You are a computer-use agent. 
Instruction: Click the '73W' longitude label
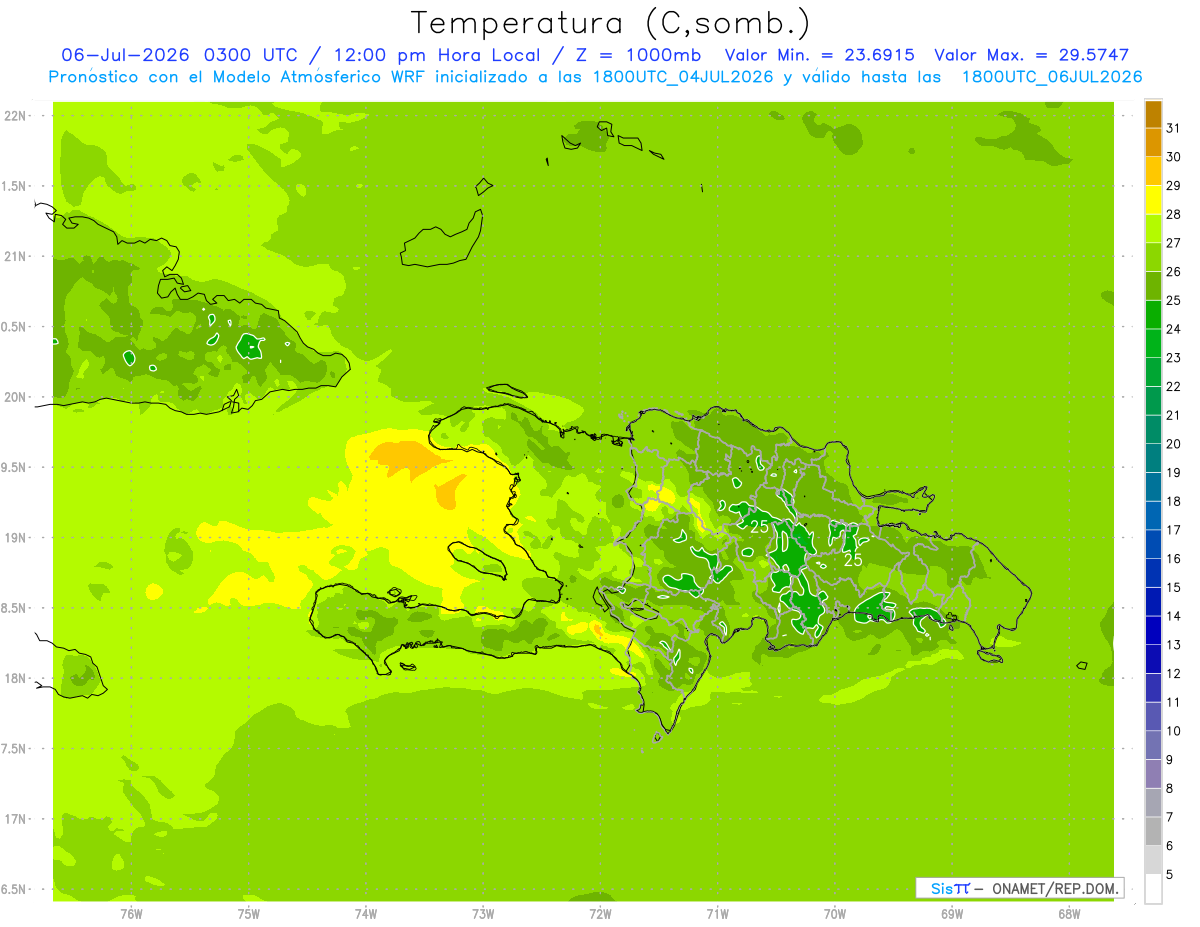[483, 914]
